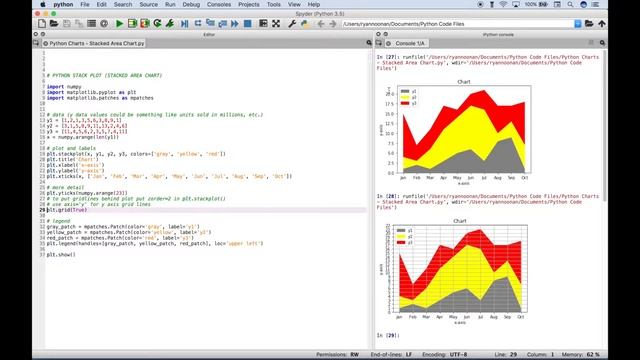This screenshot has height=360, width=640.
Task: Click the console scrollbar
Action: [604, 127]
